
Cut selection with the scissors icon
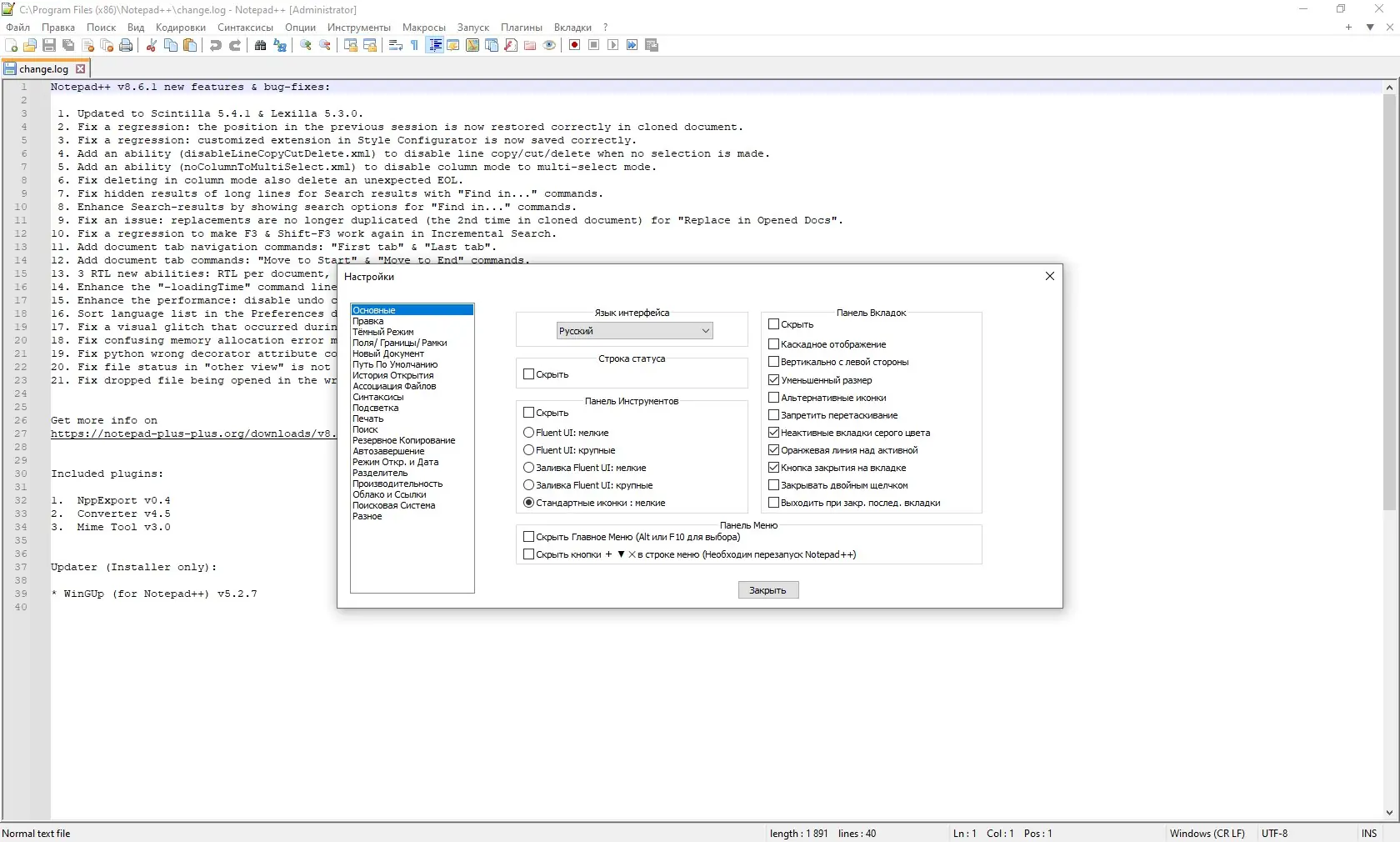152,45
